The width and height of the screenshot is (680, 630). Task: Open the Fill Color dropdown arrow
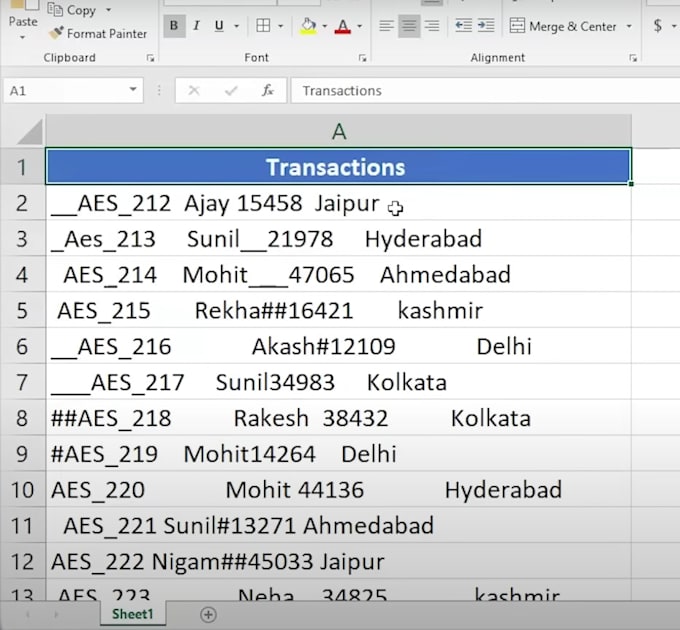[x=325, y=26]
